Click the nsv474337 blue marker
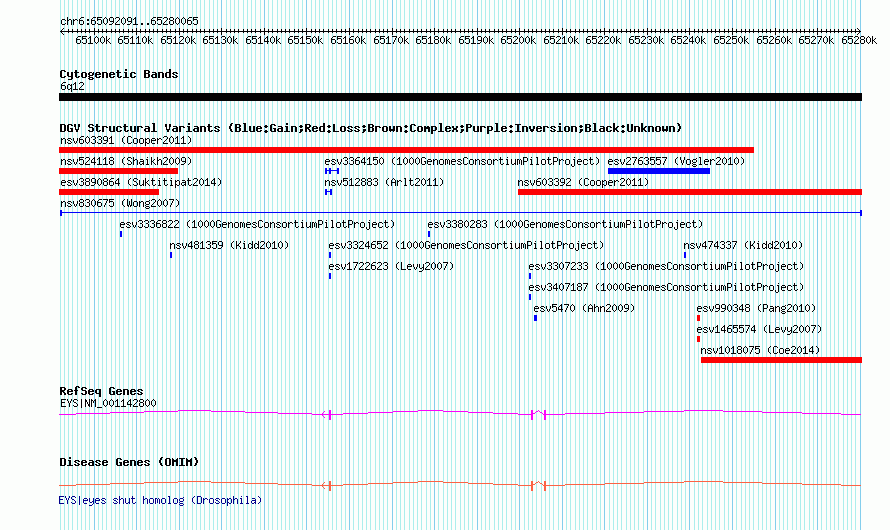The image size is (890, 530). click(x=685, y=255)
